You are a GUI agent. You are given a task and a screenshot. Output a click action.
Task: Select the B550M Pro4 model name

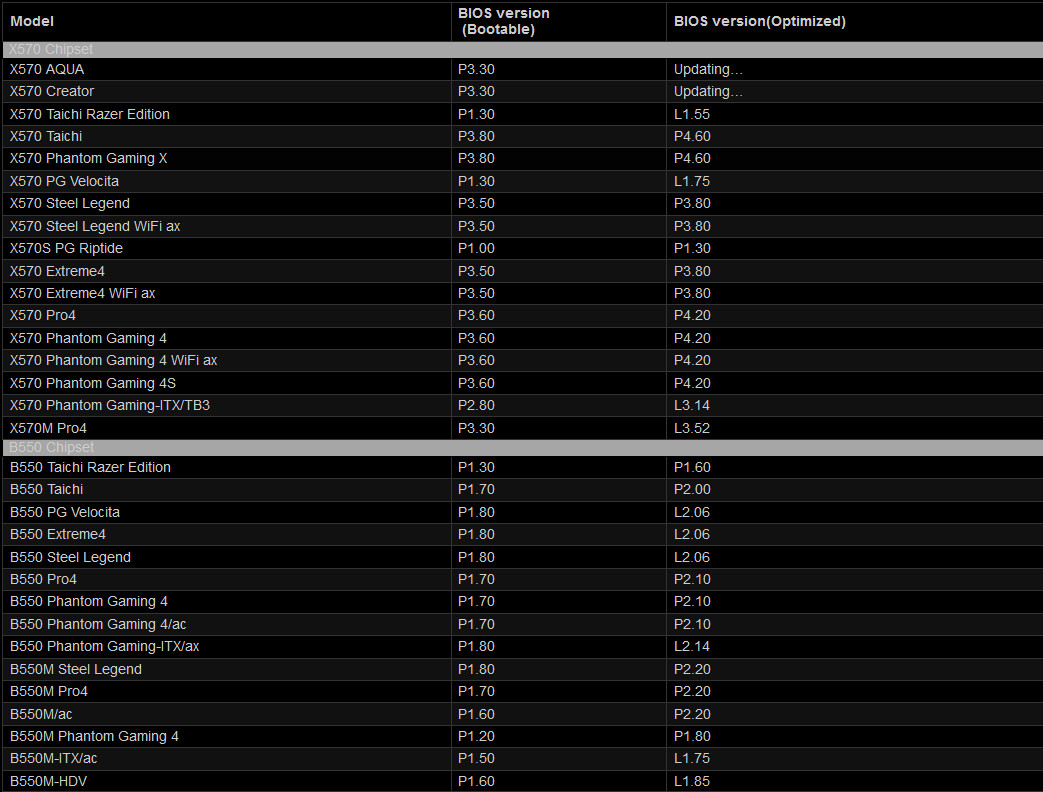click(x=49, y=692)
